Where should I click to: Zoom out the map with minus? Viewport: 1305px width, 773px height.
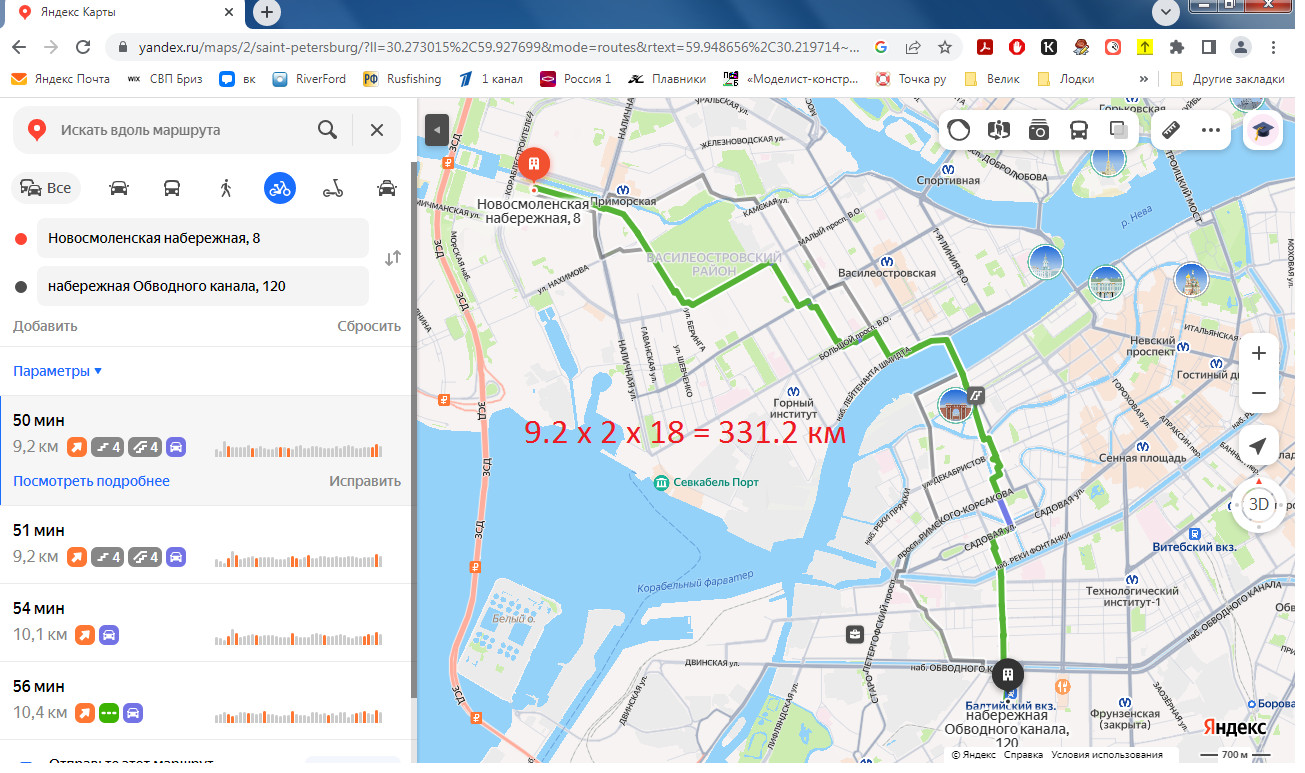[x=1259, y=393]
